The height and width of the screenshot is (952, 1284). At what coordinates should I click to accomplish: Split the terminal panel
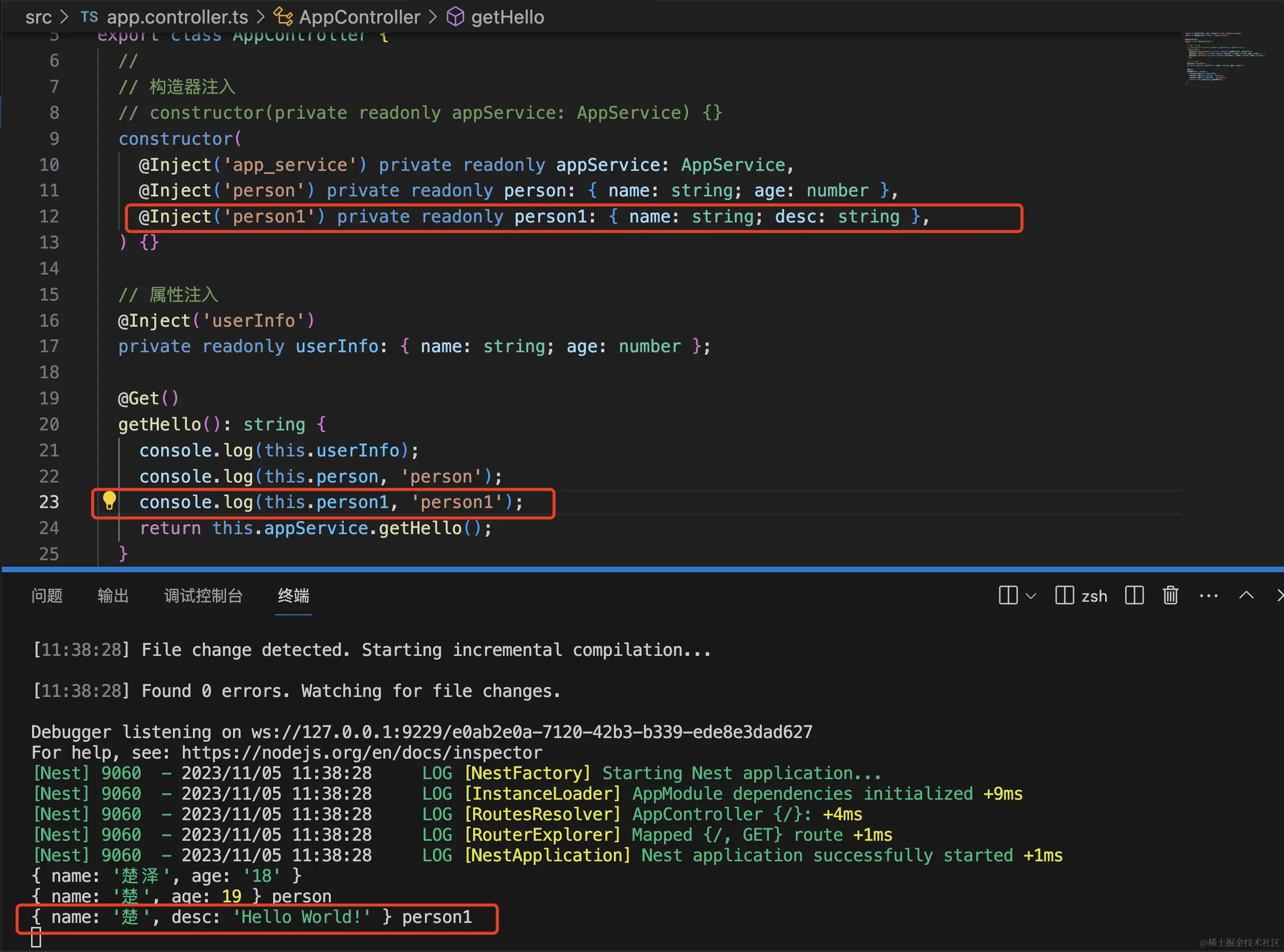[x=1134, y=595]
